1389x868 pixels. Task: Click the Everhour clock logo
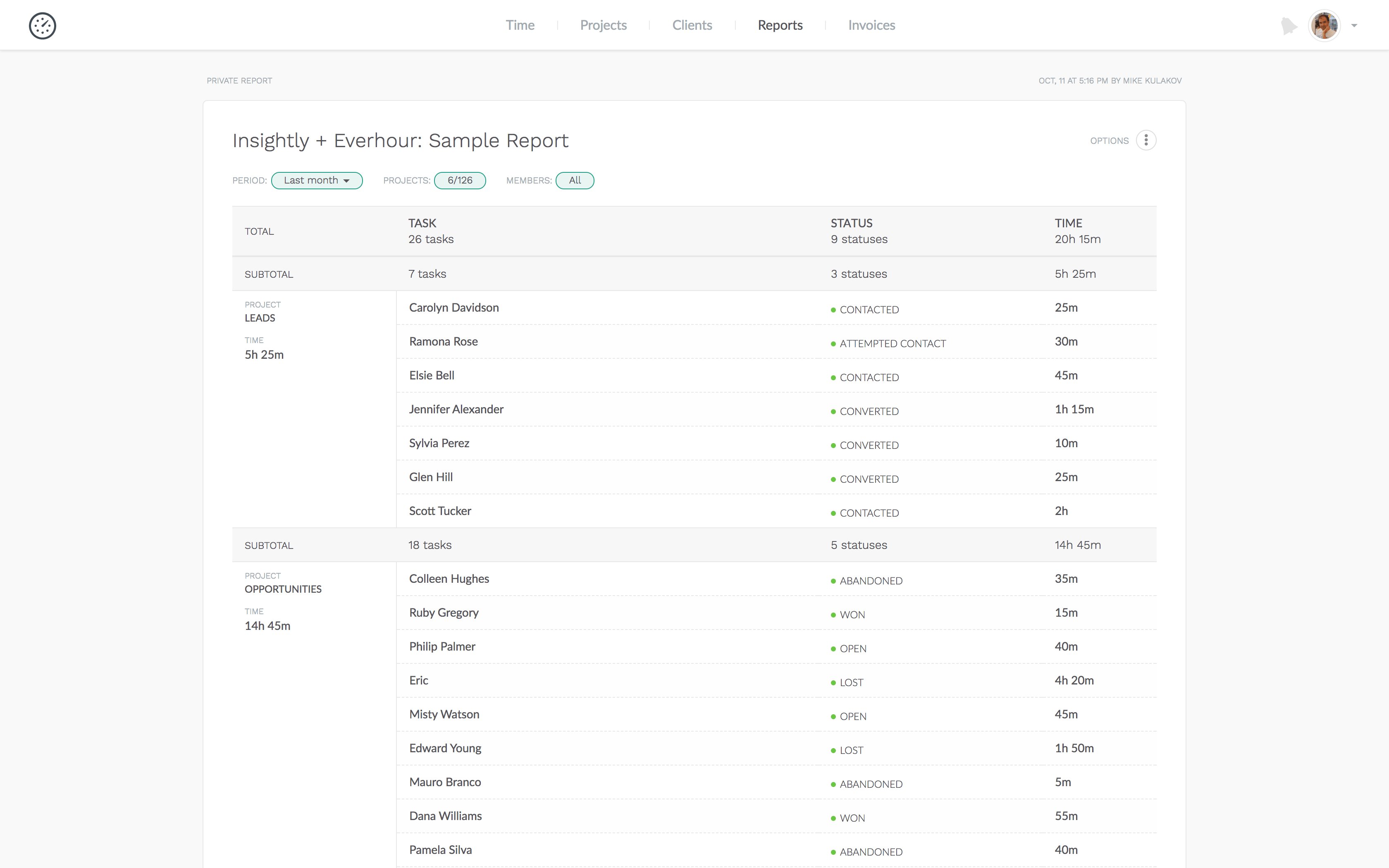point(43,26)
